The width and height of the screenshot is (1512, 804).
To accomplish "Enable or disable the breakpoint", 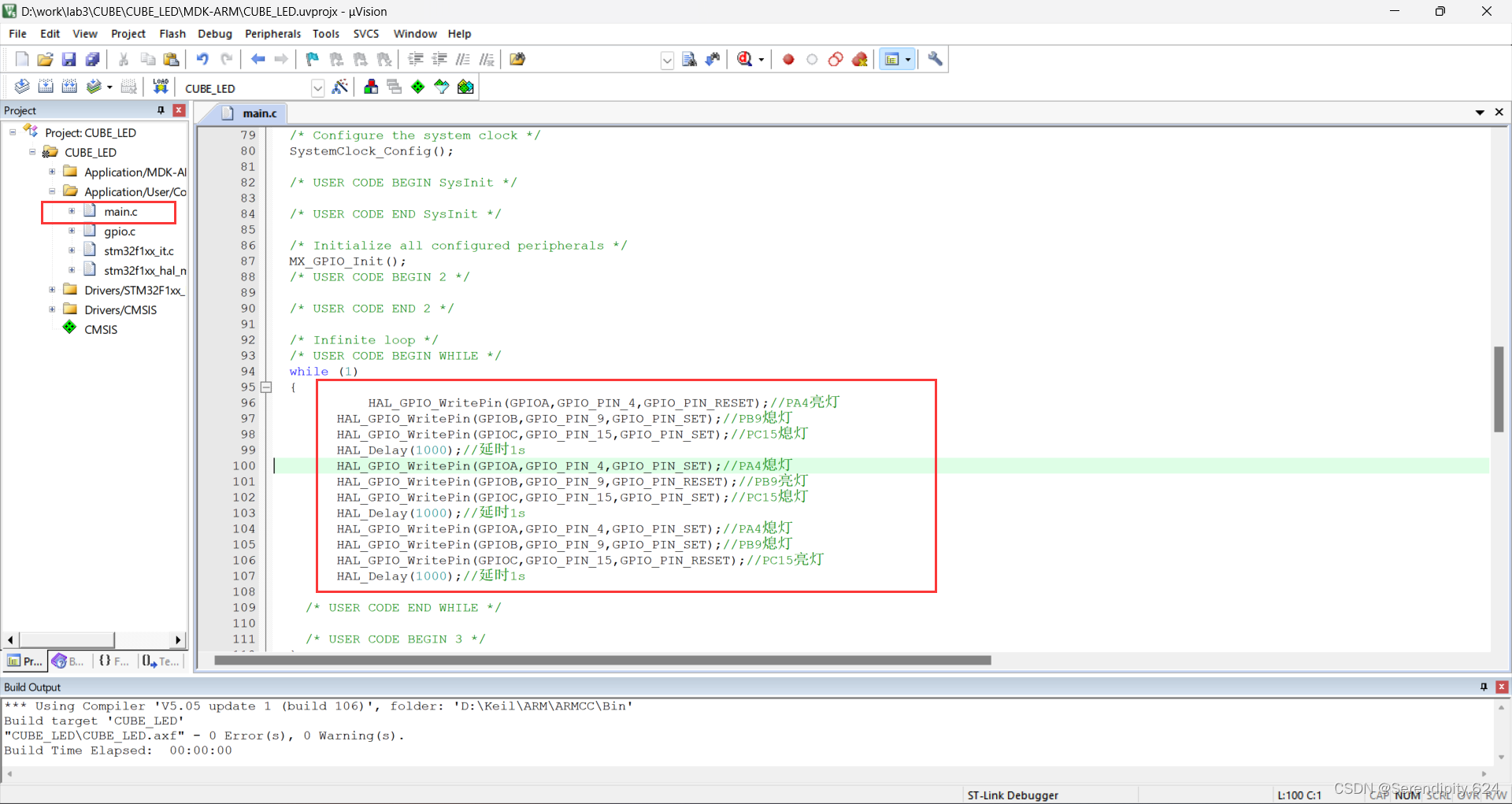I will 812,59.
